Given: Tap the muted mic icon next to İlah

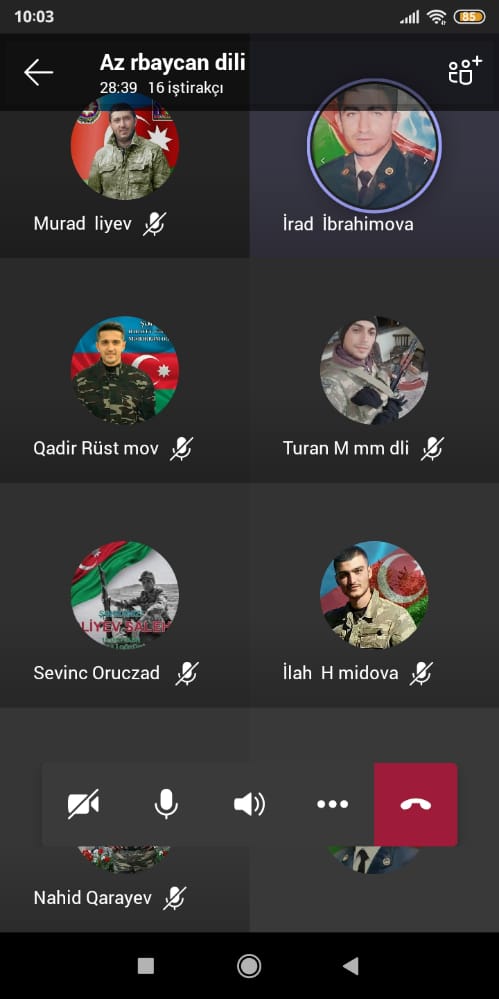Looking at the screenshot, I should click(x=421, y=673).
